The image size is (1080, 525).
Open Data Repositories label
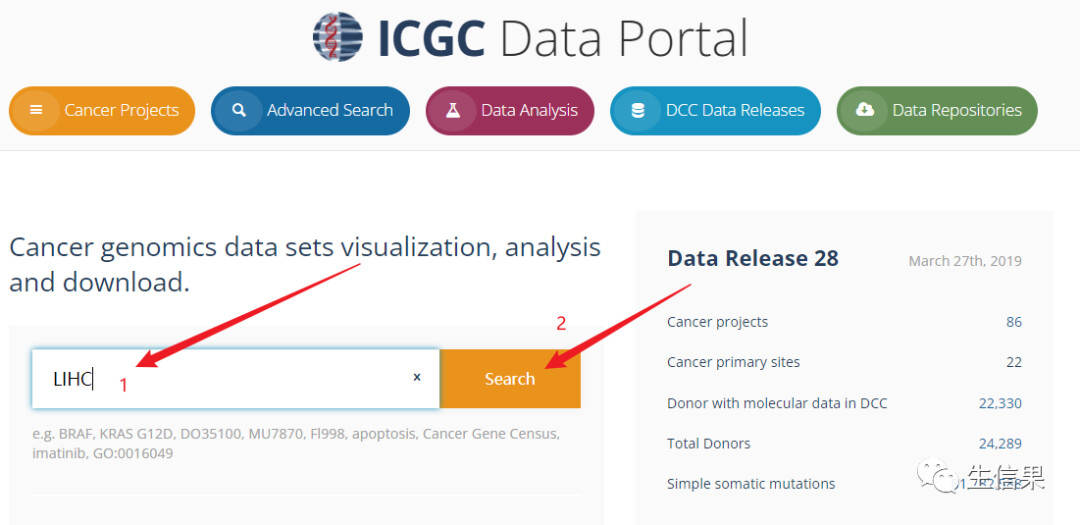(x=956, y=110)
